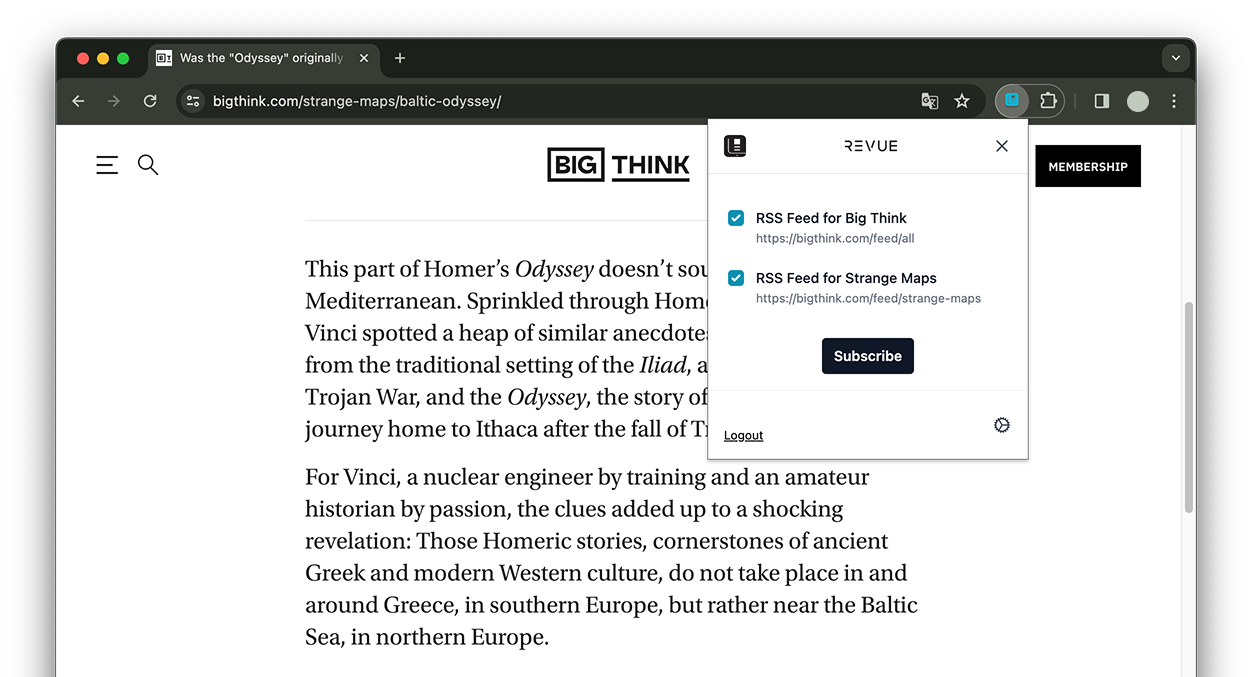This screenshot has width=1252, height=677.
Task: Click the Subscribe button
Action: (x=868, y=356)
